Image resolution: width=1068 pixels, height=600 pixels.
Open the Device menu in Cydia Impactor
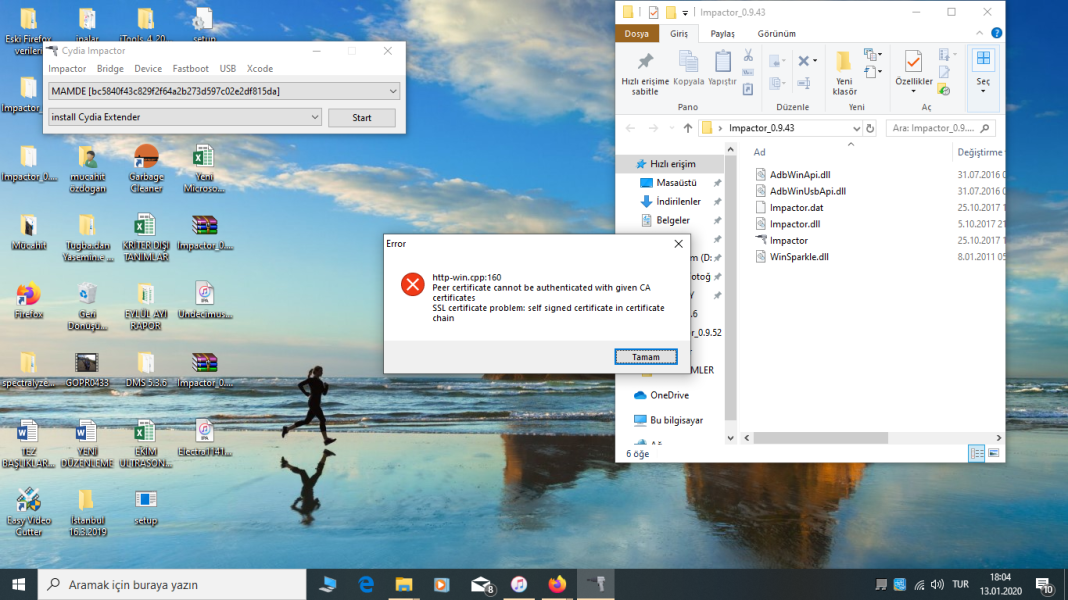click(148, 69)
